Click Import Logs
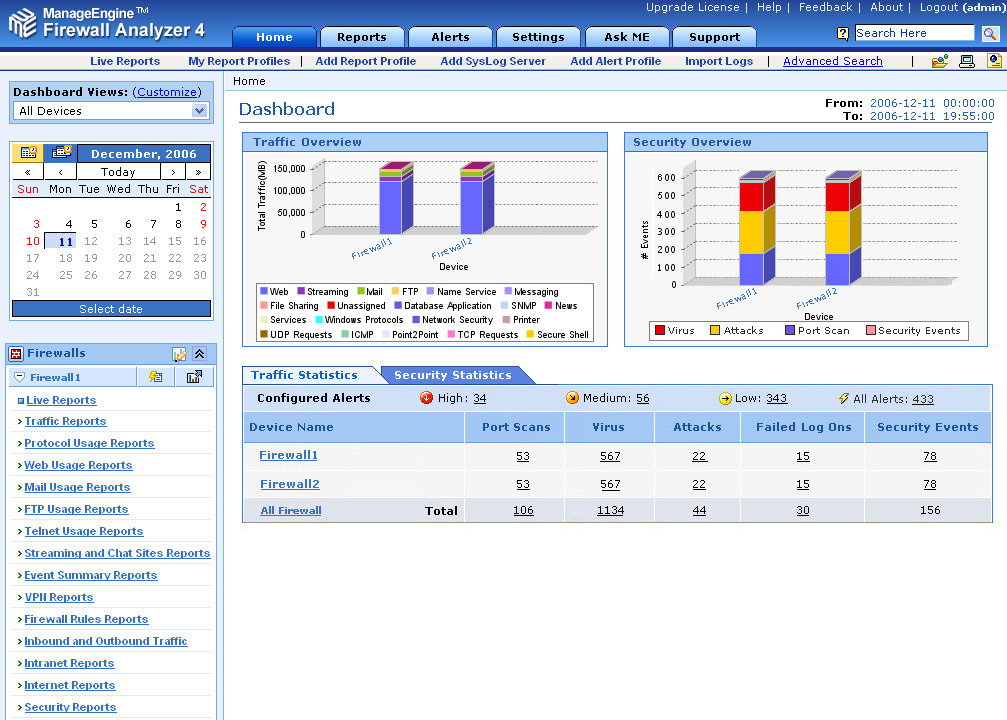This screenshot has width=1007, height=720. 719,61
